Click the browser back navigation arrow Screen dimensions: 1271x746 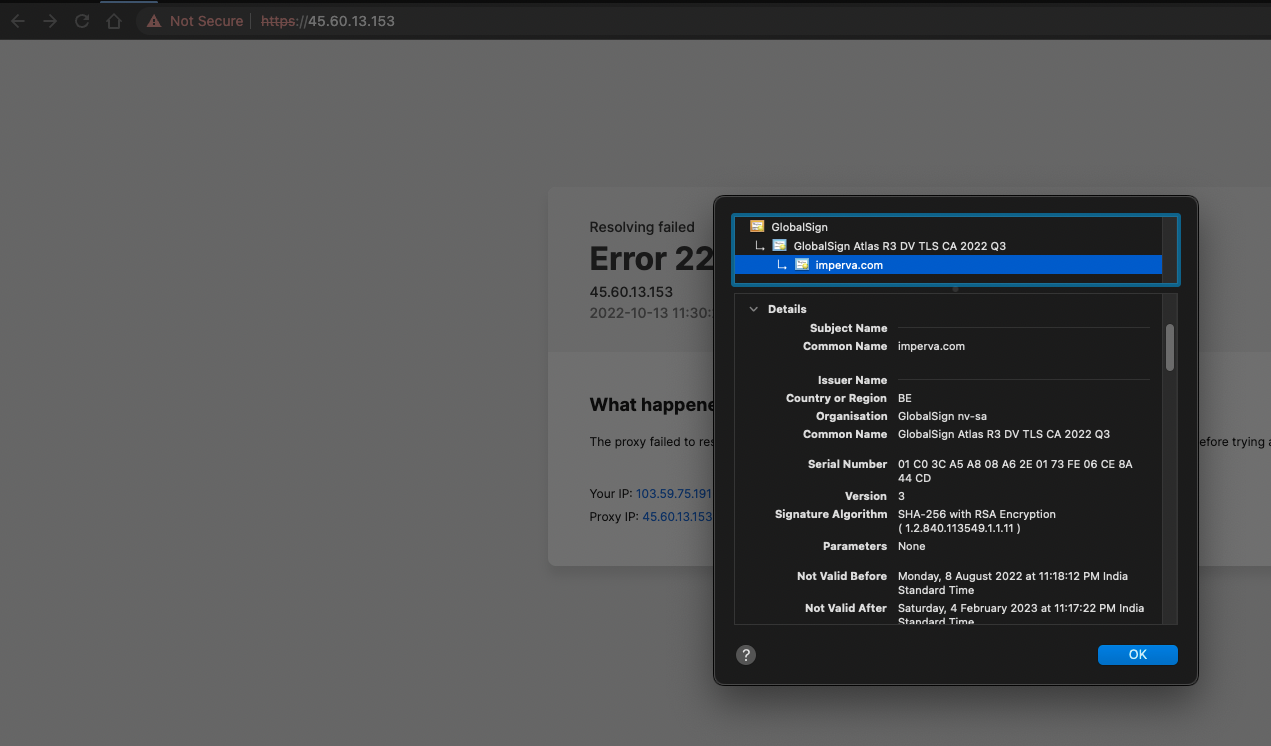click(17, 20)
